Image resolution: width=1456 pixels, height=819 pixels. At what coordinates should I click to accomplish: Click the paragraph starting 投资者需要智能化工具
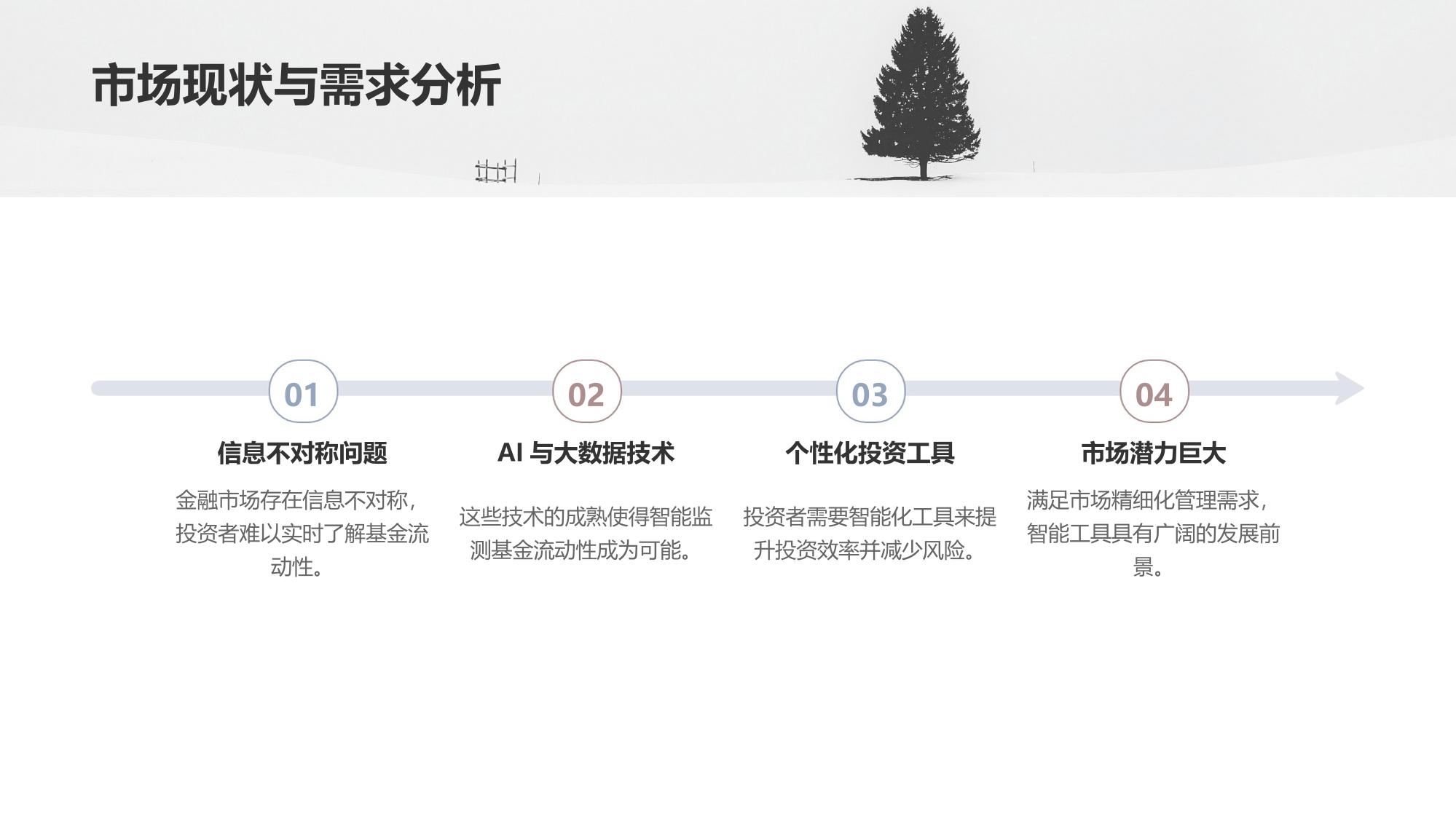[870, 534]
